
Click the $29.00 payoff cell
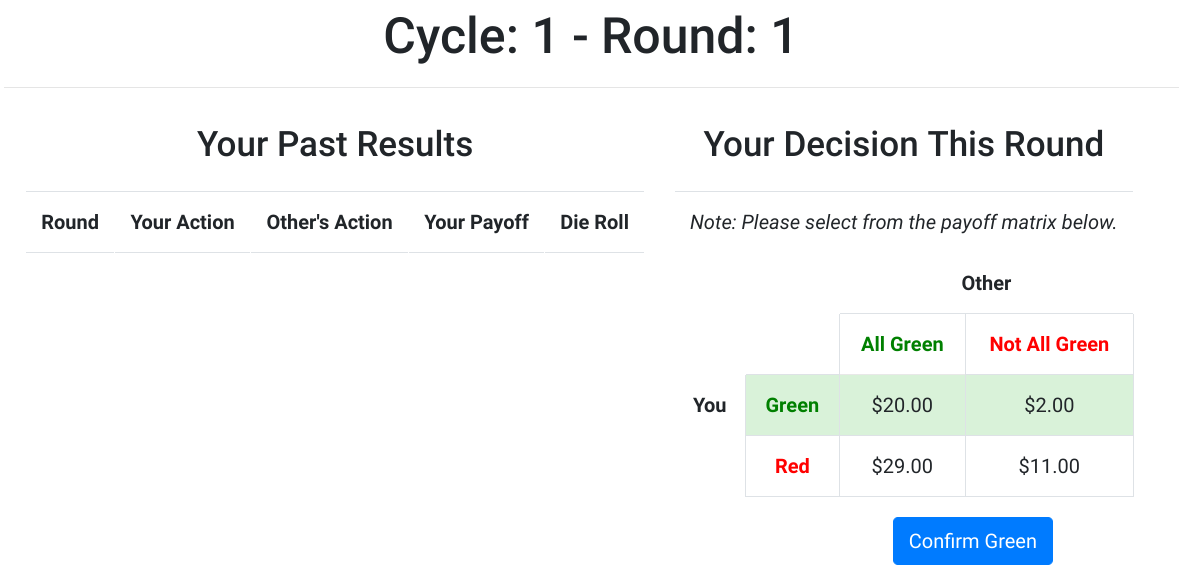[902, 466]
